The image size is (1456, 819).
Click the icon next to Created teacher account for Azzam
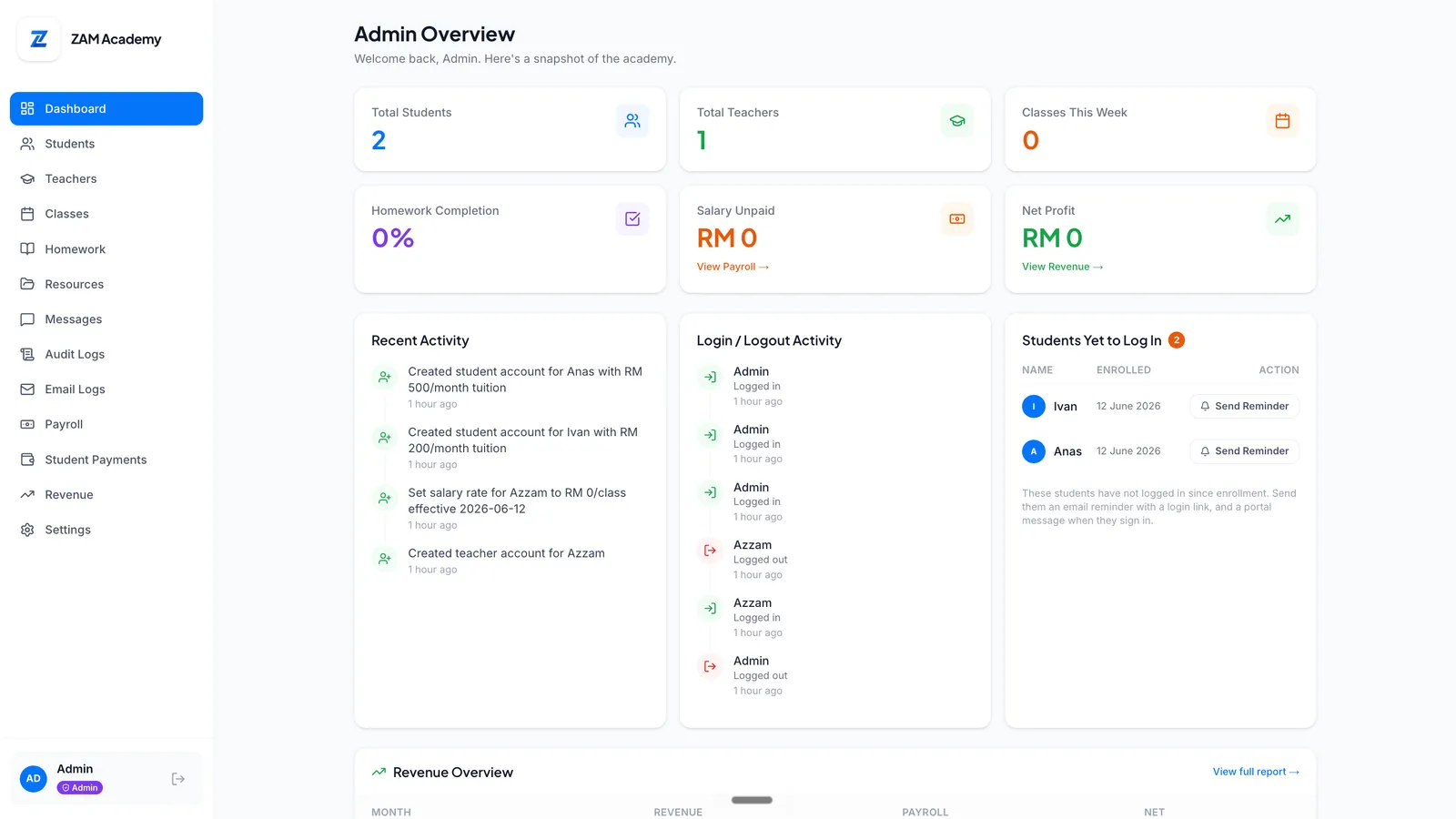pyautogui.click(x=385, y=559)
